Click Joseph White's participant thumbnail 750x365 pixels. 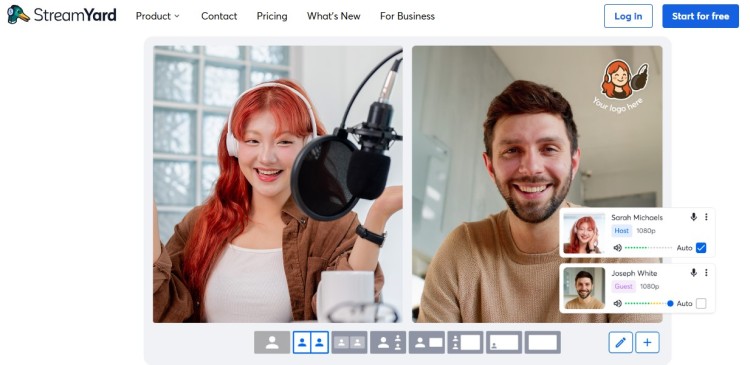pyautogui.click(x=584, y=288)
